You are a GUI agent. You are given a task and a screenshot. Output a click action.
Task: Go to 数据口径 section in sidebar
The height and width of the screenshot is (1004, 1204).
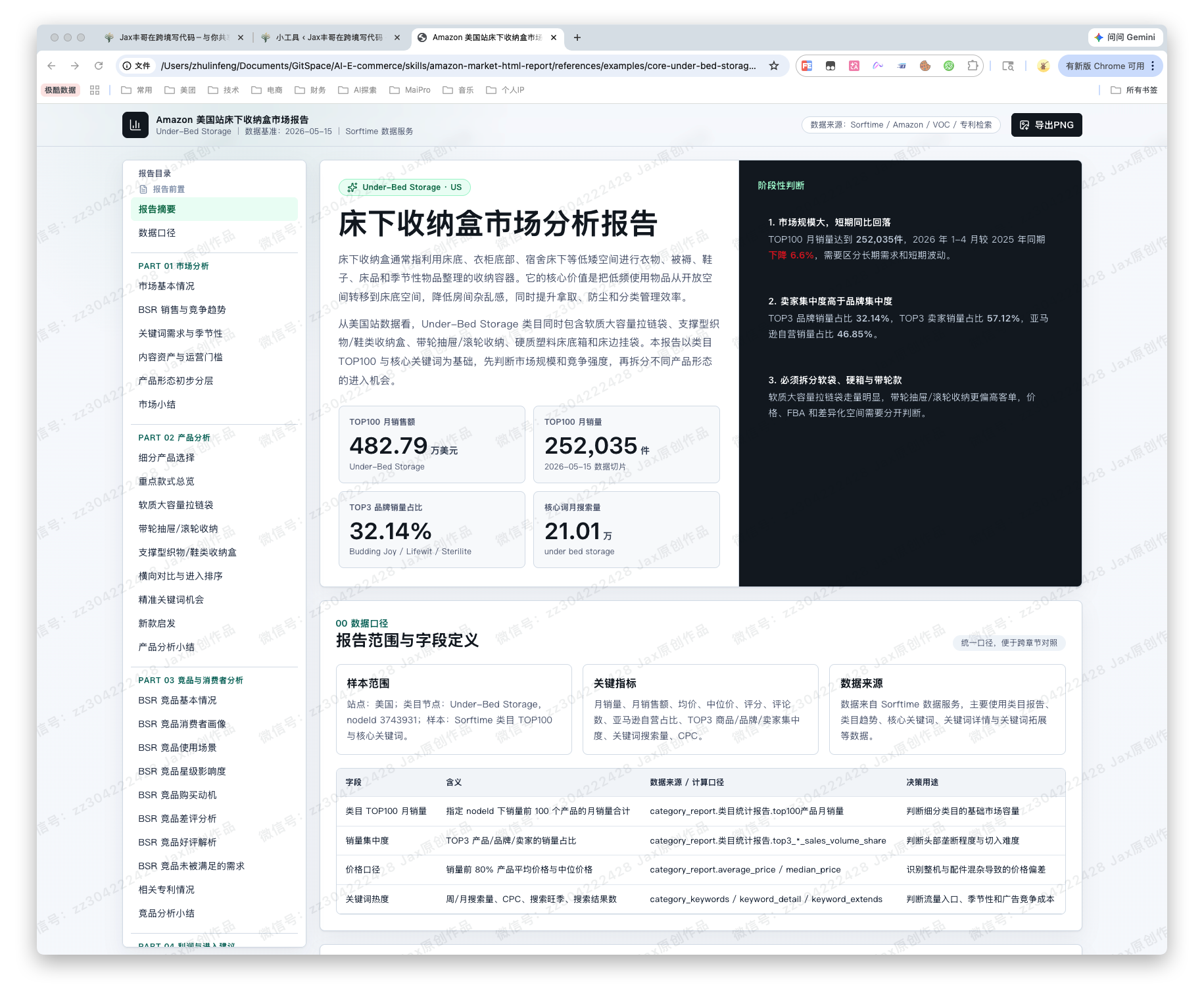(214, 233)
